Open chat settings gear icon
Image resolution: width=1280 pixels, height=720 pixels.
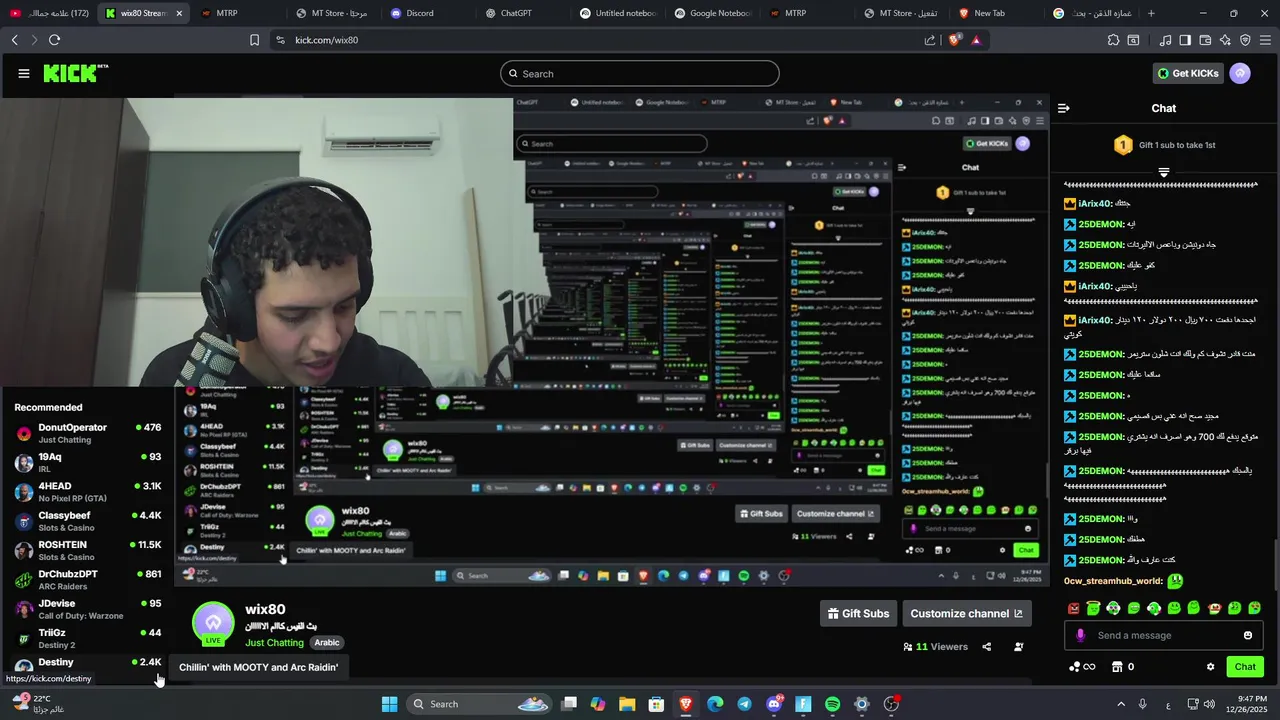(x=1210, y=667)
